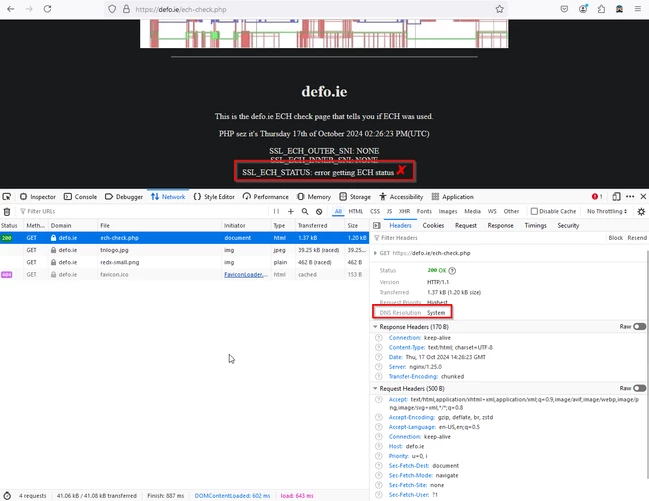This screenshot has height=501, width=649.
Task: Collapse the request details pane
Action: [377, 226]
